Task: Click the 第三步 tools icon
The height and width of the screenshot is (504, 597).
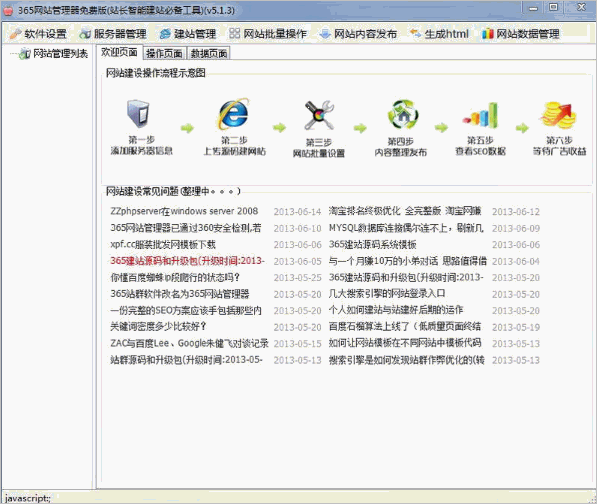Action: [x=319, y=115]
